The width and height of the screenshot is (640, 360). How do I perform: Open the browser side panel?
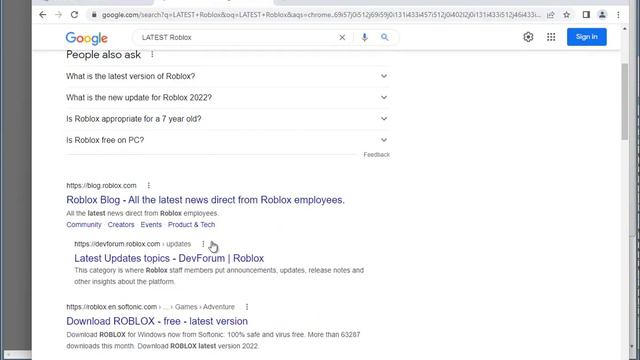[586, 15]
